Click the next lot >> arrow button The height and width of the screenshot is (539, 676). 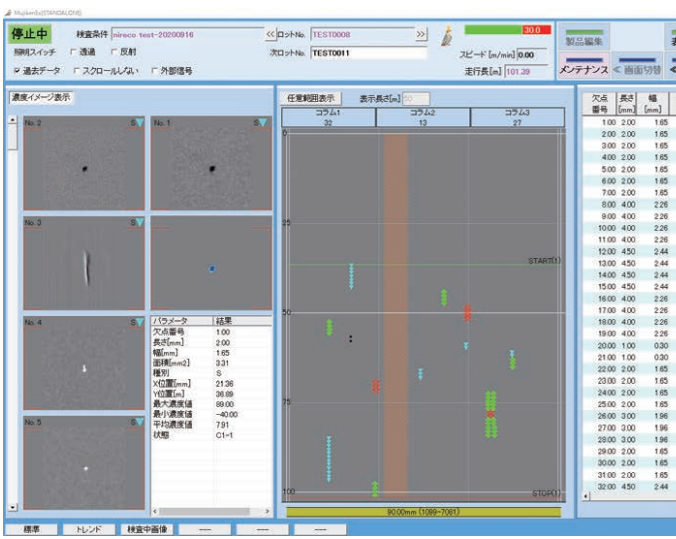(x=421, y=35)
